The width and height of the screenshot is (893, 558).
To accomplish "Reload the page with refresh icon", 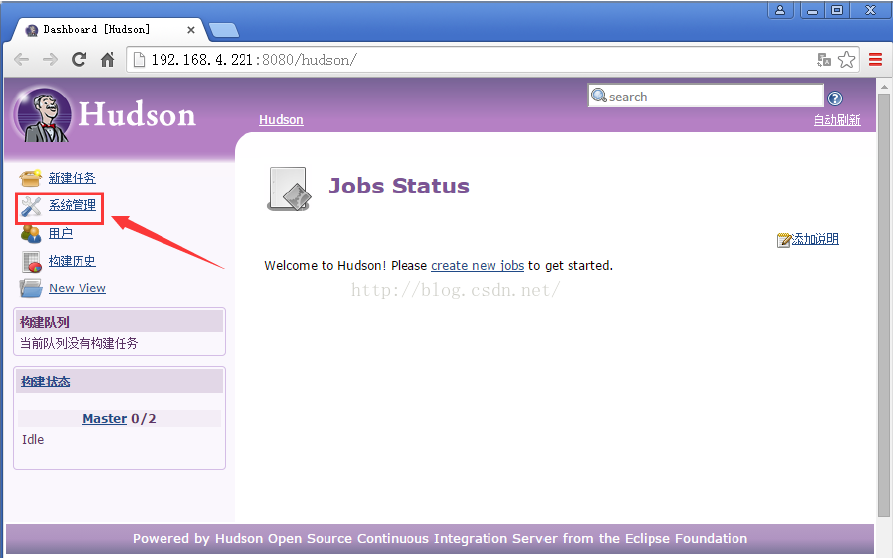I will point(79,59).
